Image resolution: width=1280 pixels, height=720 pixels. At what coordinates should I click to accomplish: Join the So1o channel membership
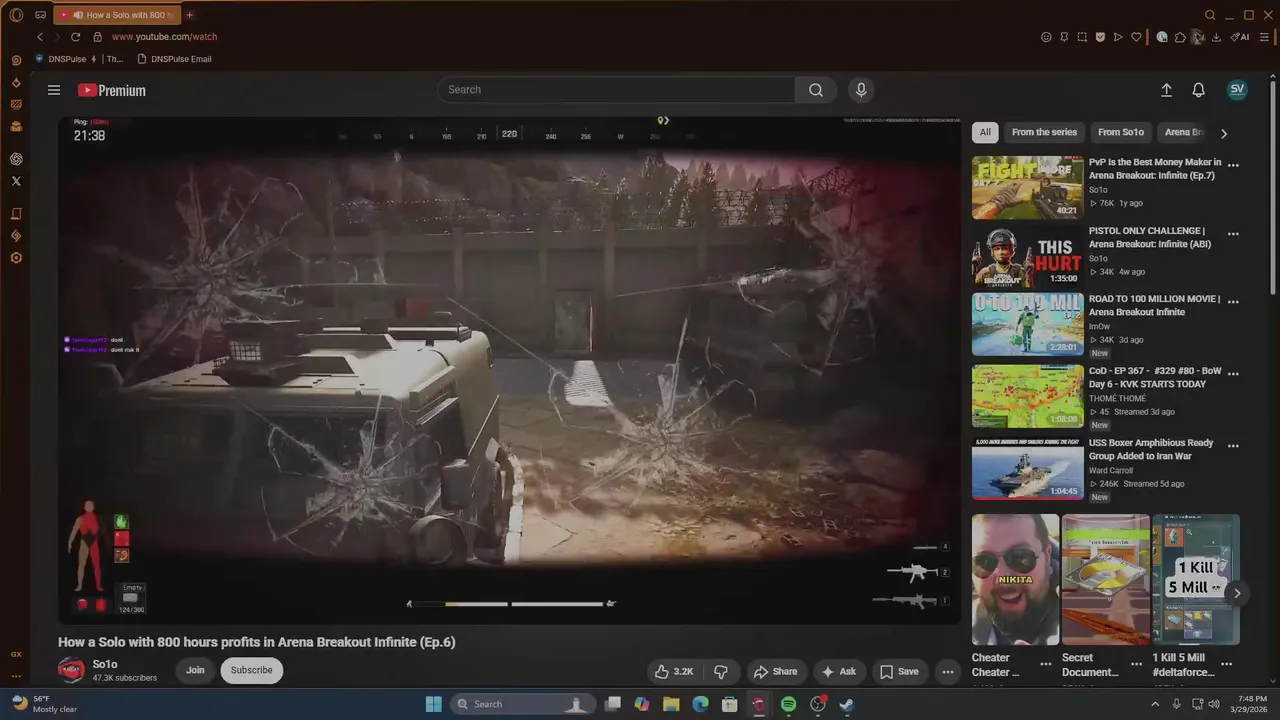click(195, 670)
